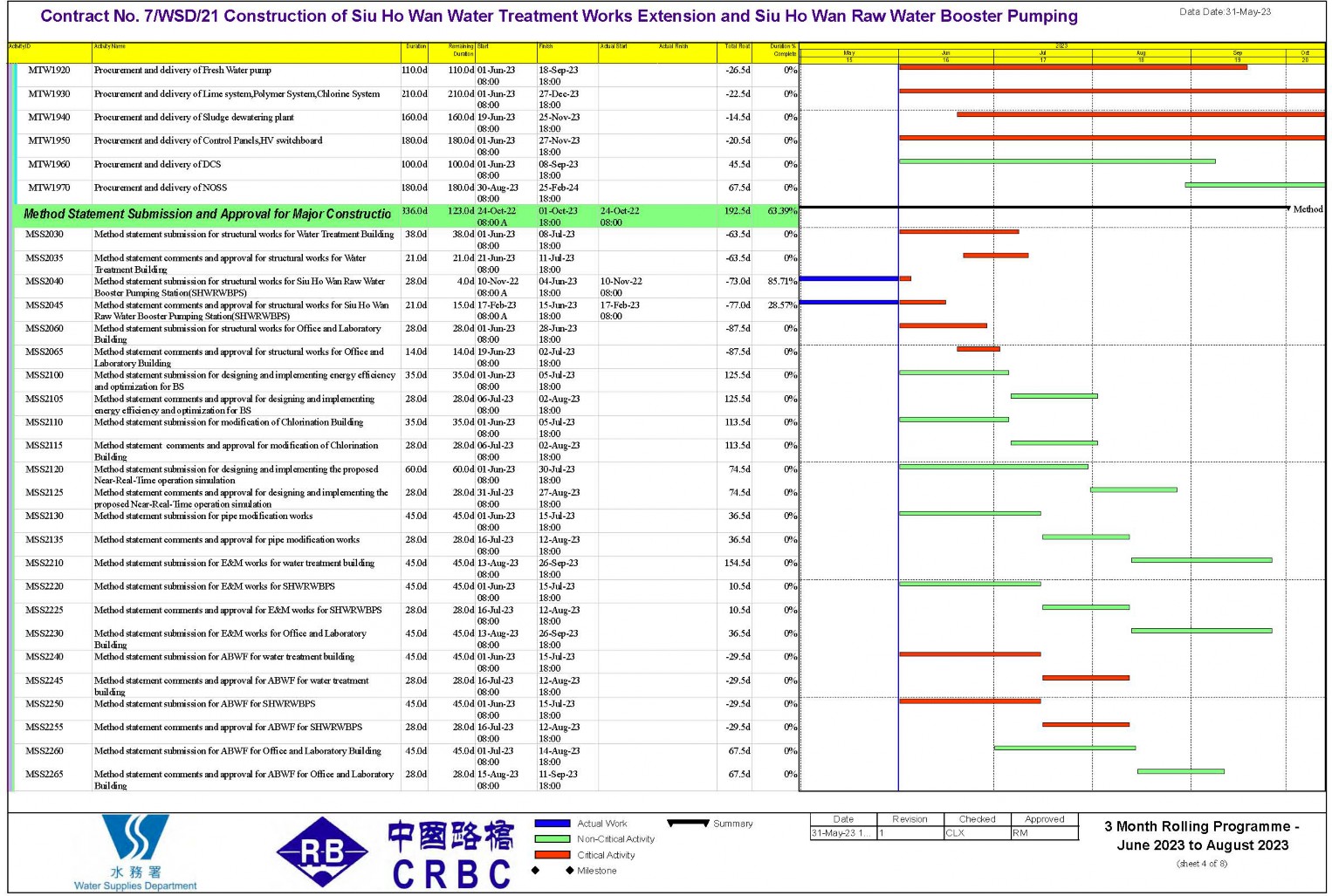The image size is (1332, 896).
Task: Click the green Gantt bar for MTW1970
Action: [x=1254, y=185]
